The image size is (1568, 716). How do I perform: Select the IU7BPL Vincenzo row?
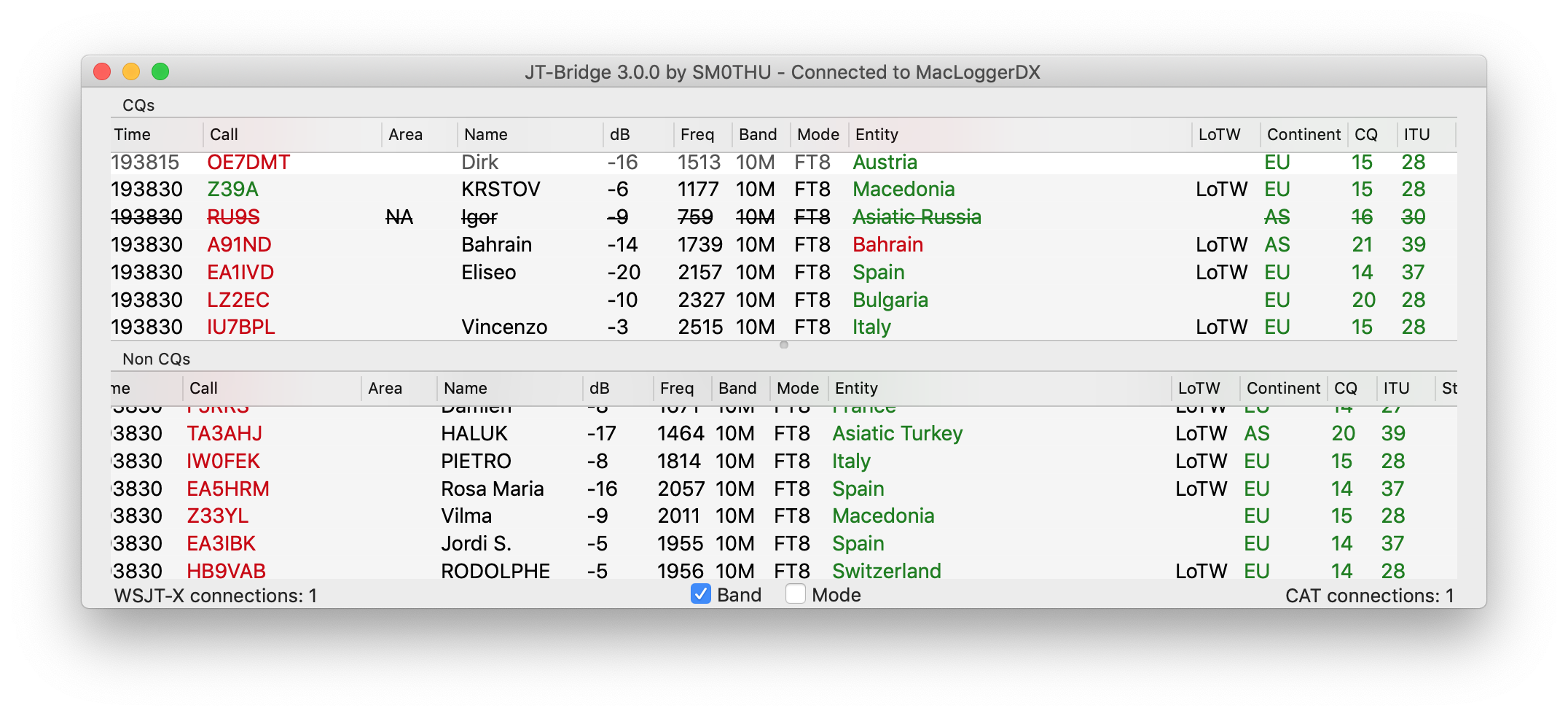click(x=784, y=327)
